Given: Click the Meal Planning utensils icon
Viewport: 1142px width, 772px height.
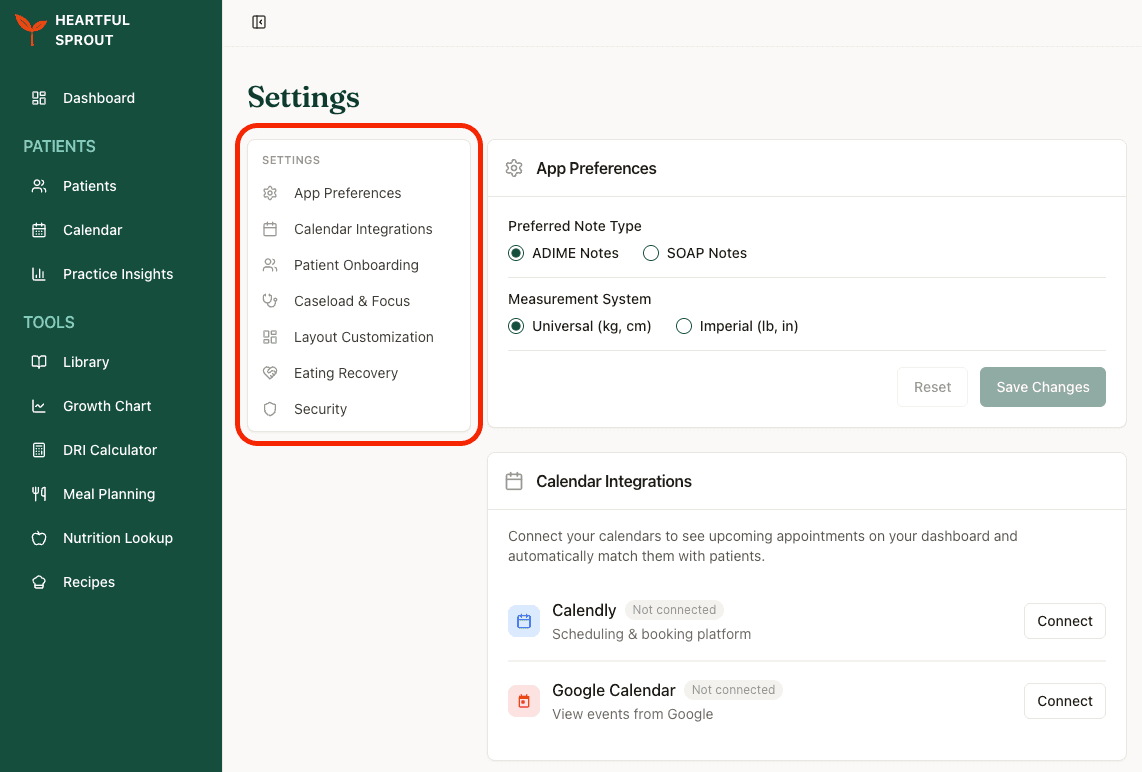Looking at the screenshot, I should [39, 494].
